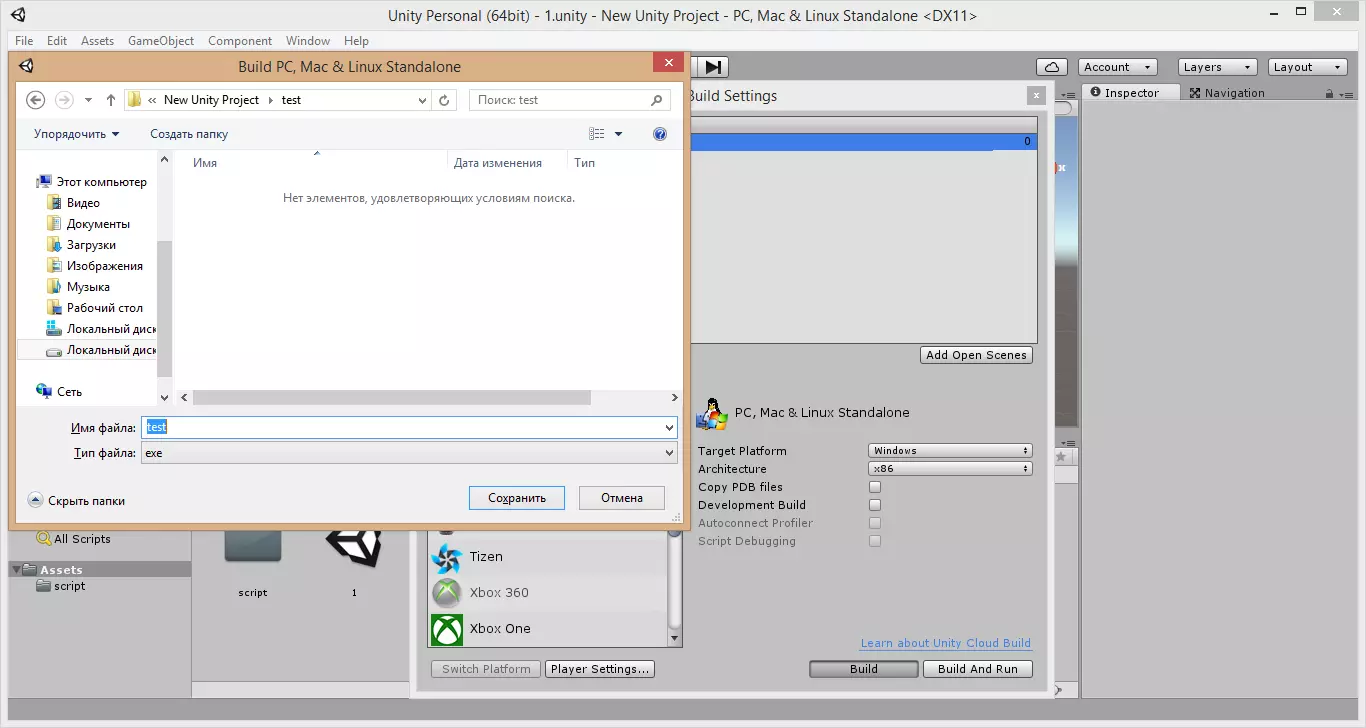Expand the file type dropdown
The width and height of the screenshot is (1366, 728).
669,453
